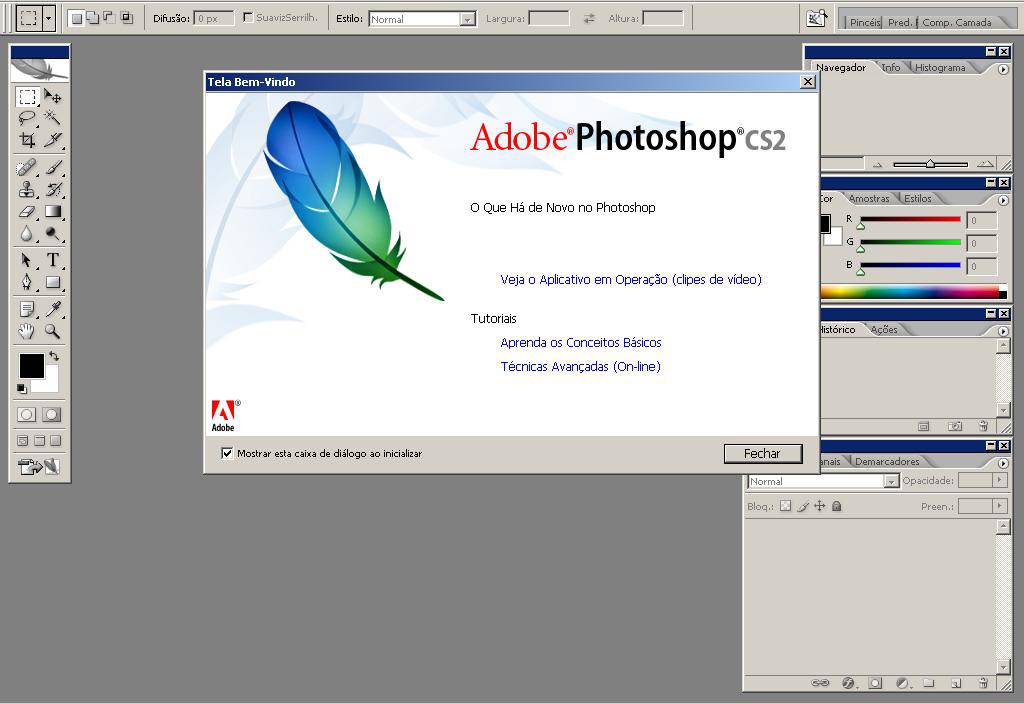Switch to the Info tab

tap(891, 67)
